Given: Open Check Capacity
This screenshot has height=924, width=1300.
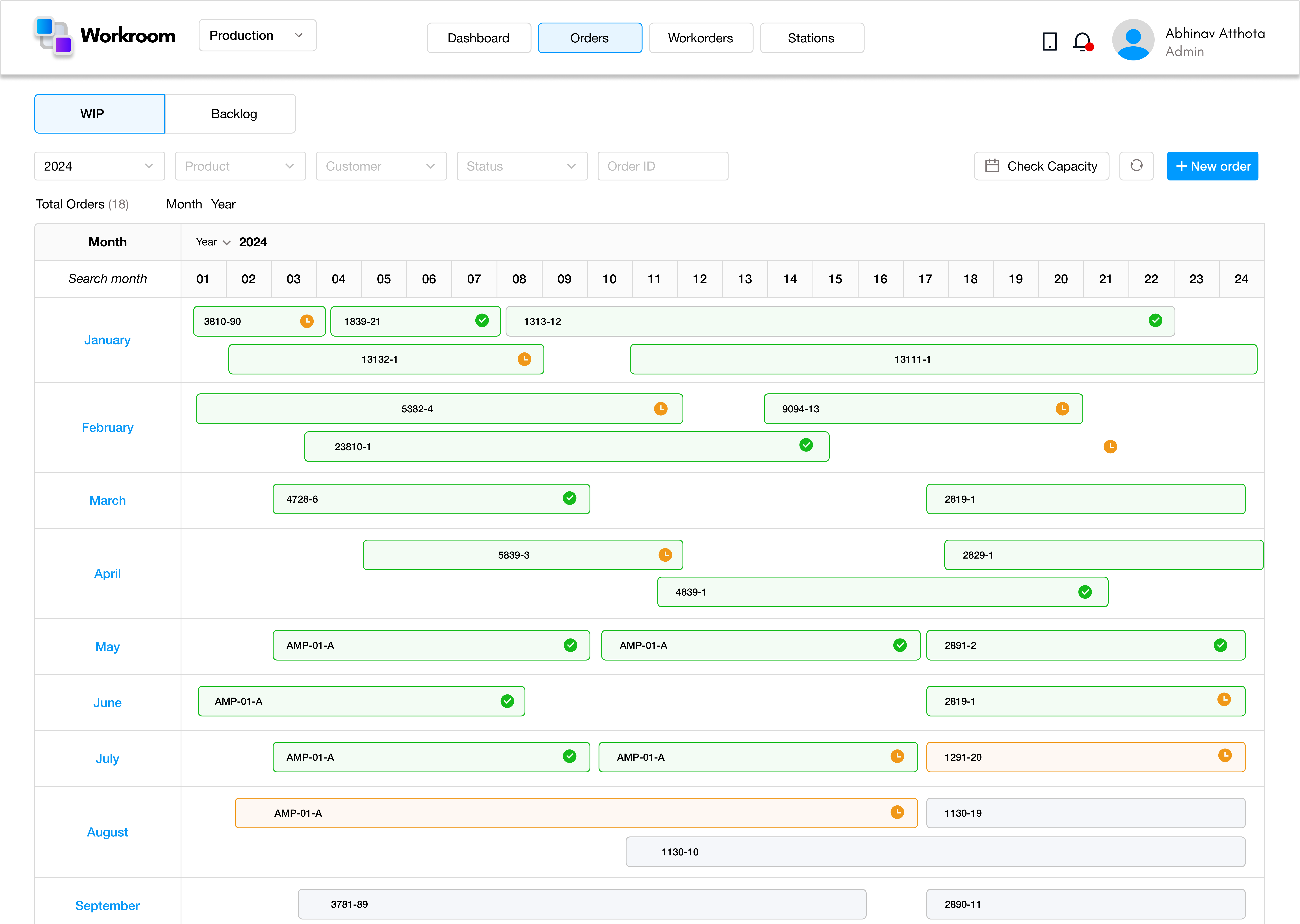Looking at the screenshot, I should click(1041, 165).
